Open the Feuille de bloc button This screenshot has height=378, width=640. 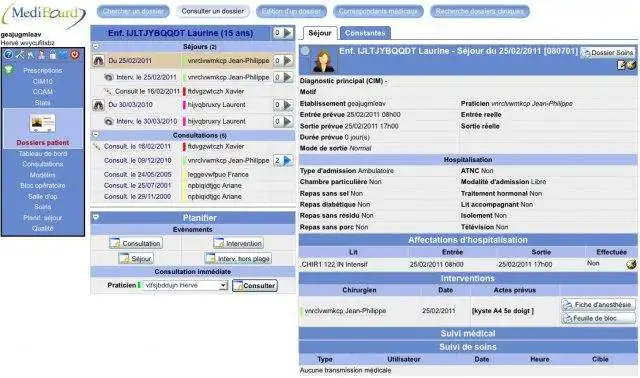(x=598, y=318)
